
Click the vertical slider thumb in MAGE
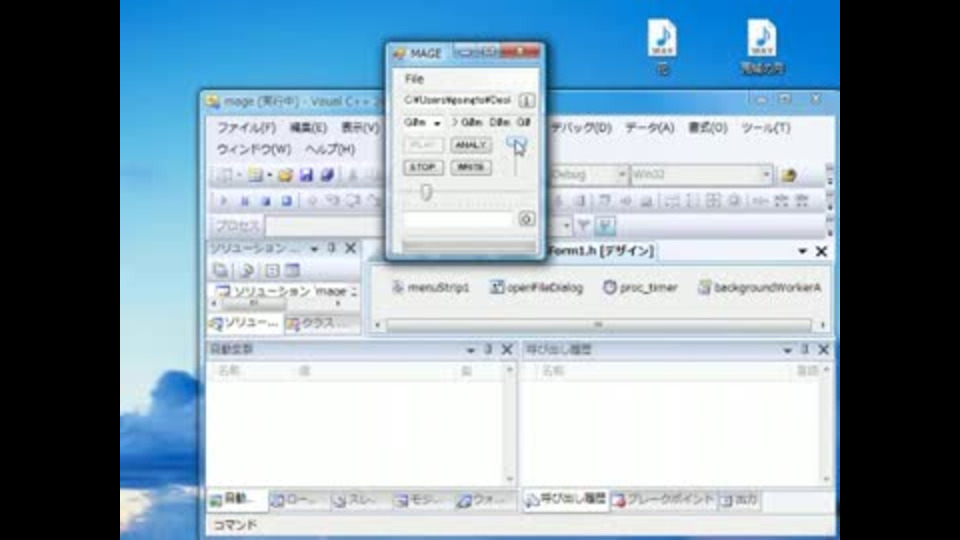(516, 143)
